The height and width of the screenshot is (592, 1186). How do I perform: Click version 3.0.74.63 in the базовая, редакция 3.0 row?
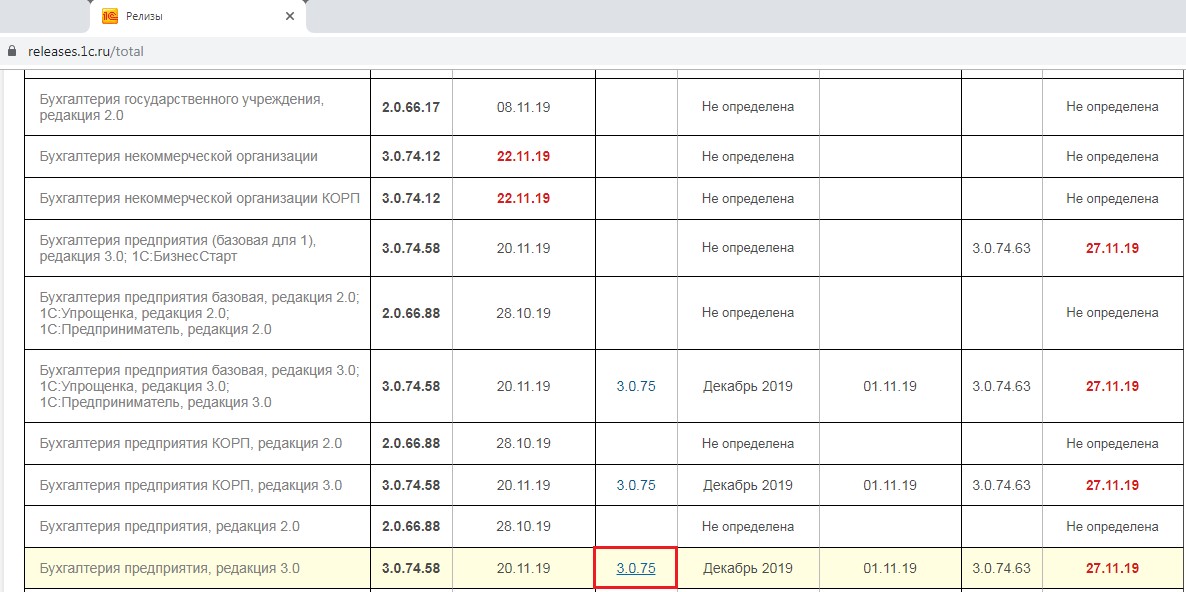[x=1001, y=386]
